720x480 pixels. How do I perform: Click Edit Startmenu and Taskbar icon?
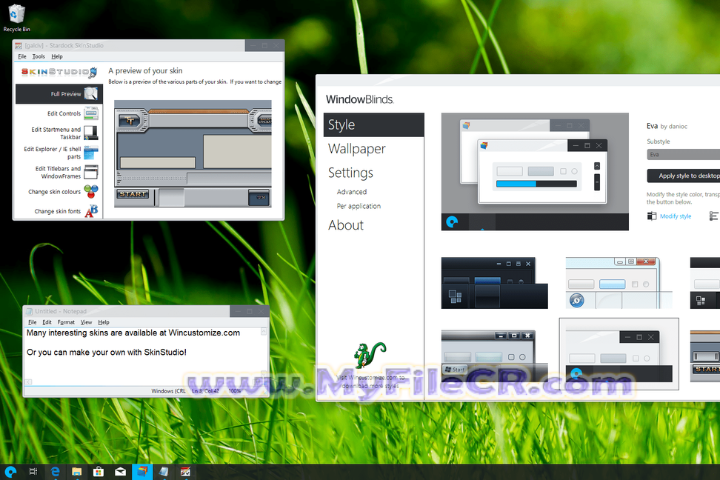pyautogui.click(x=91, y=133)
